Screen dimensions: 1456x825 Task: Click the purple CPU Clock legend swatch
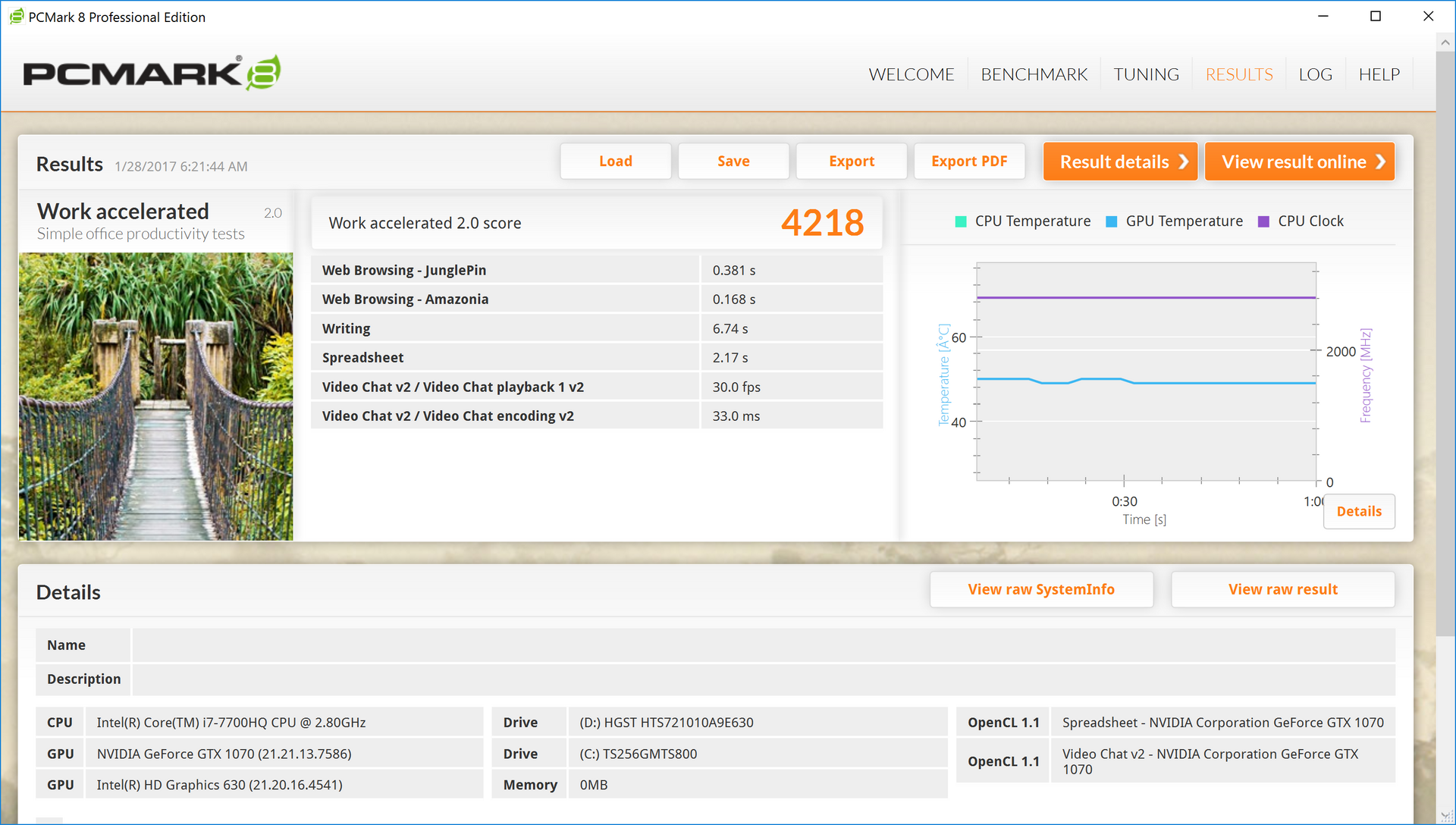point(1263,221)
